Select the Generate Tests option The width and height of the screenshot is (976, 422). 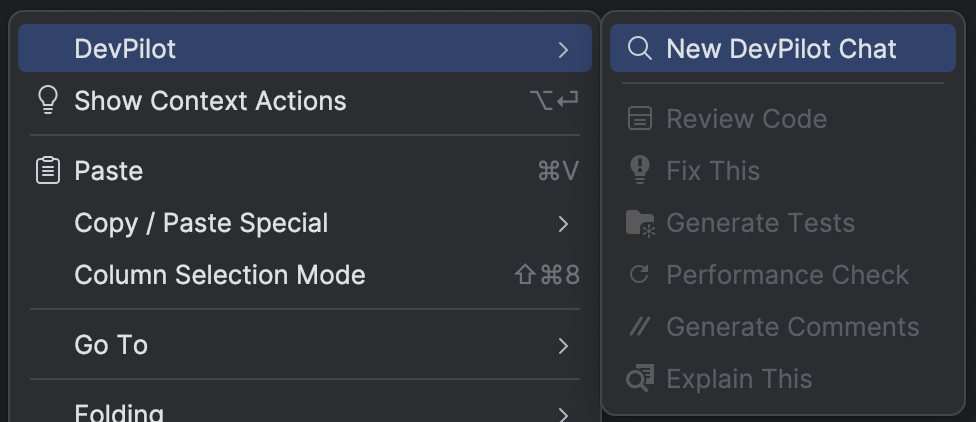(x=782, y=223)
